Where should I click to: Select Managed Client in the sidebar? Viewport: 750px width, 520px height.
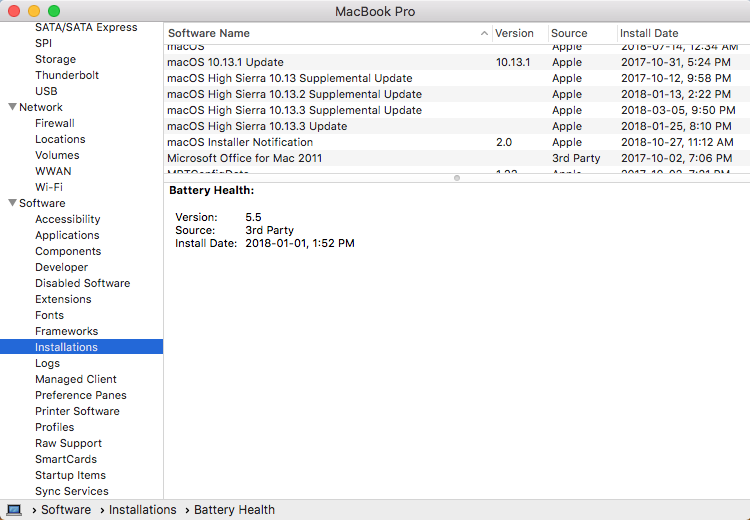76,379
